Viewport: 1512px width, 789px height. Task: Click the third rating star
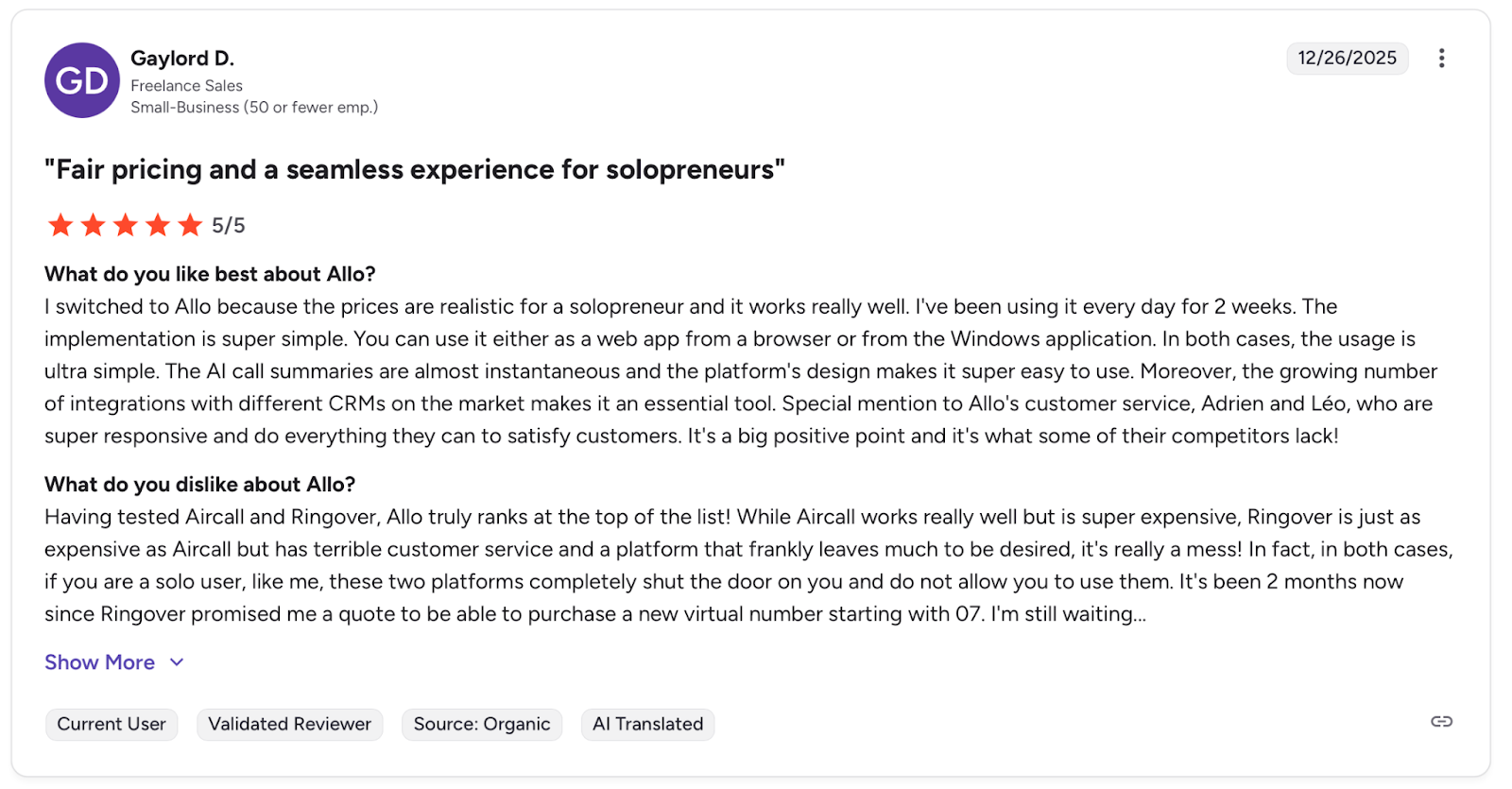click(126, 225)
